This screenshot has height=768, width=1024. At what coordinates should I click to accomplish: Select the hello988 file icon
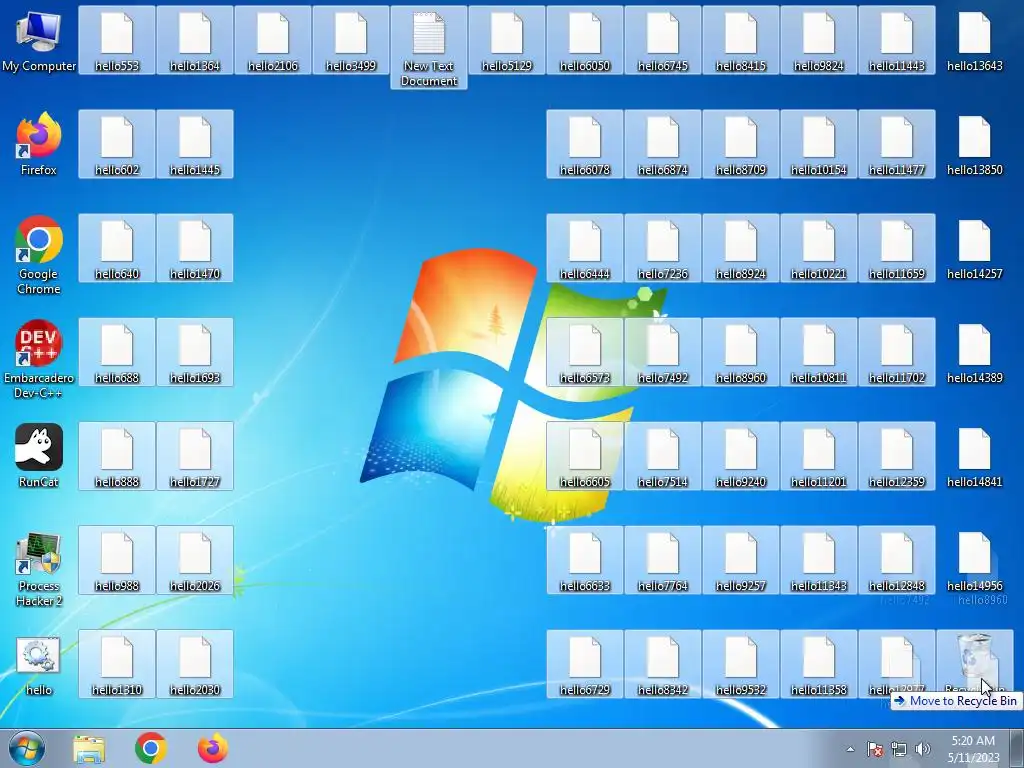[x=117, y=560]
